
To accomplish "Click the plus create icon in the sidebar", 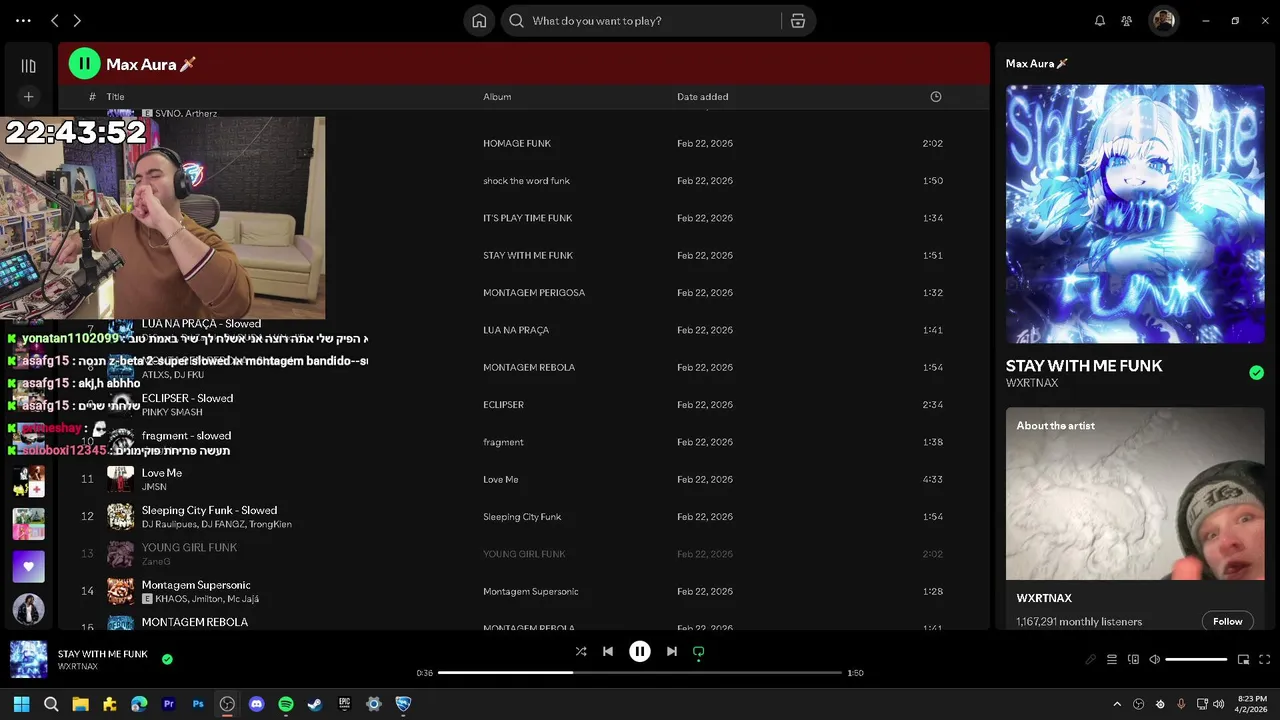I will click(x=28, y=97).
